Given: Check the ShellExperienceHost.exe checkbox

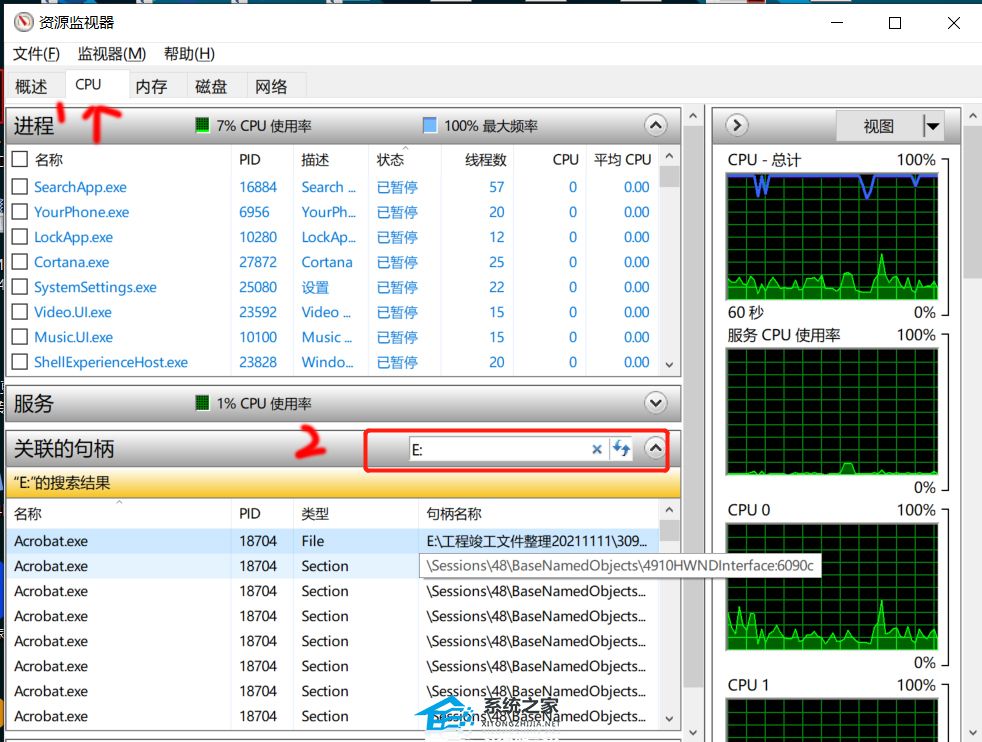Looking at the screenshot, I should point(20,362).
